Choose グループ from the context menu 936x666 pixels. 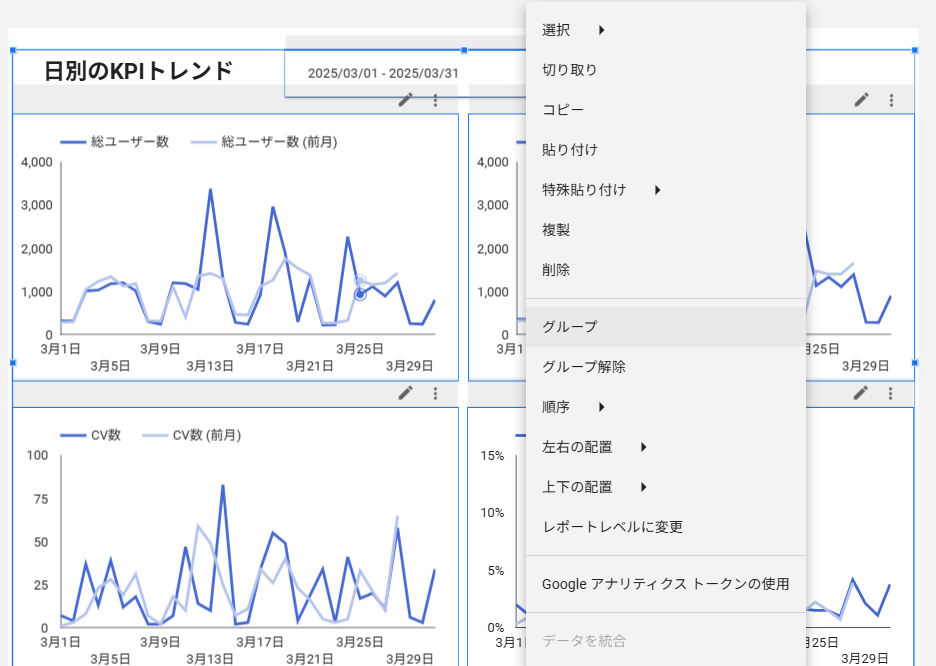tap(569, 327)
